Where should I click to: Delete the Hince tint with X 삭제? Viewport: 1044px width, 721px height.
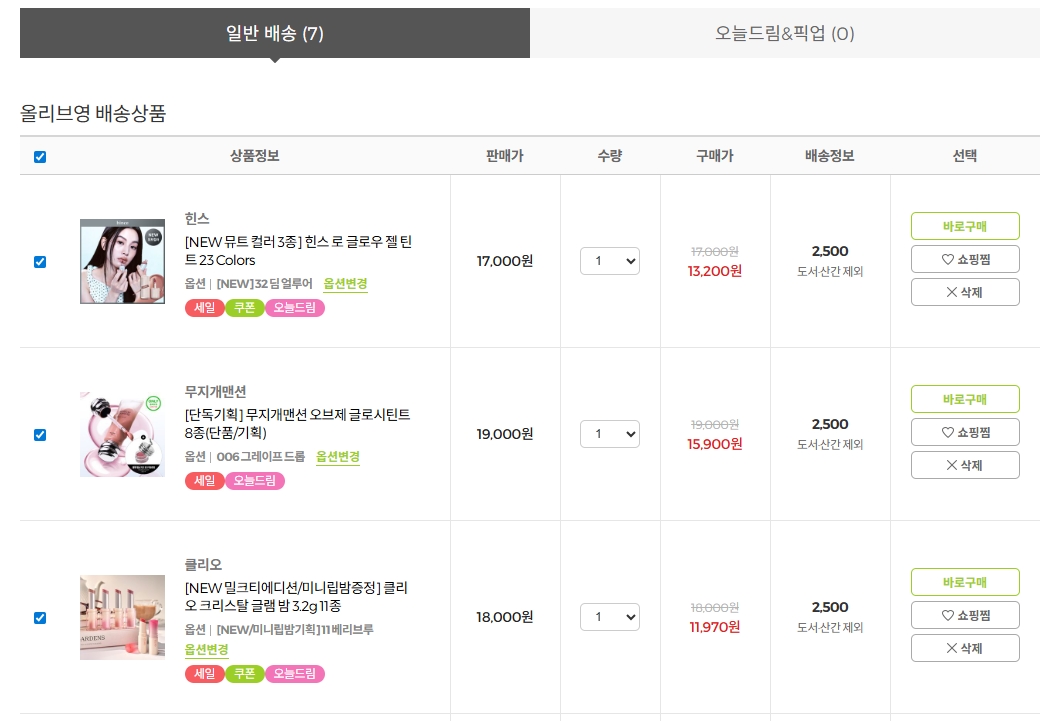point(965,292)
